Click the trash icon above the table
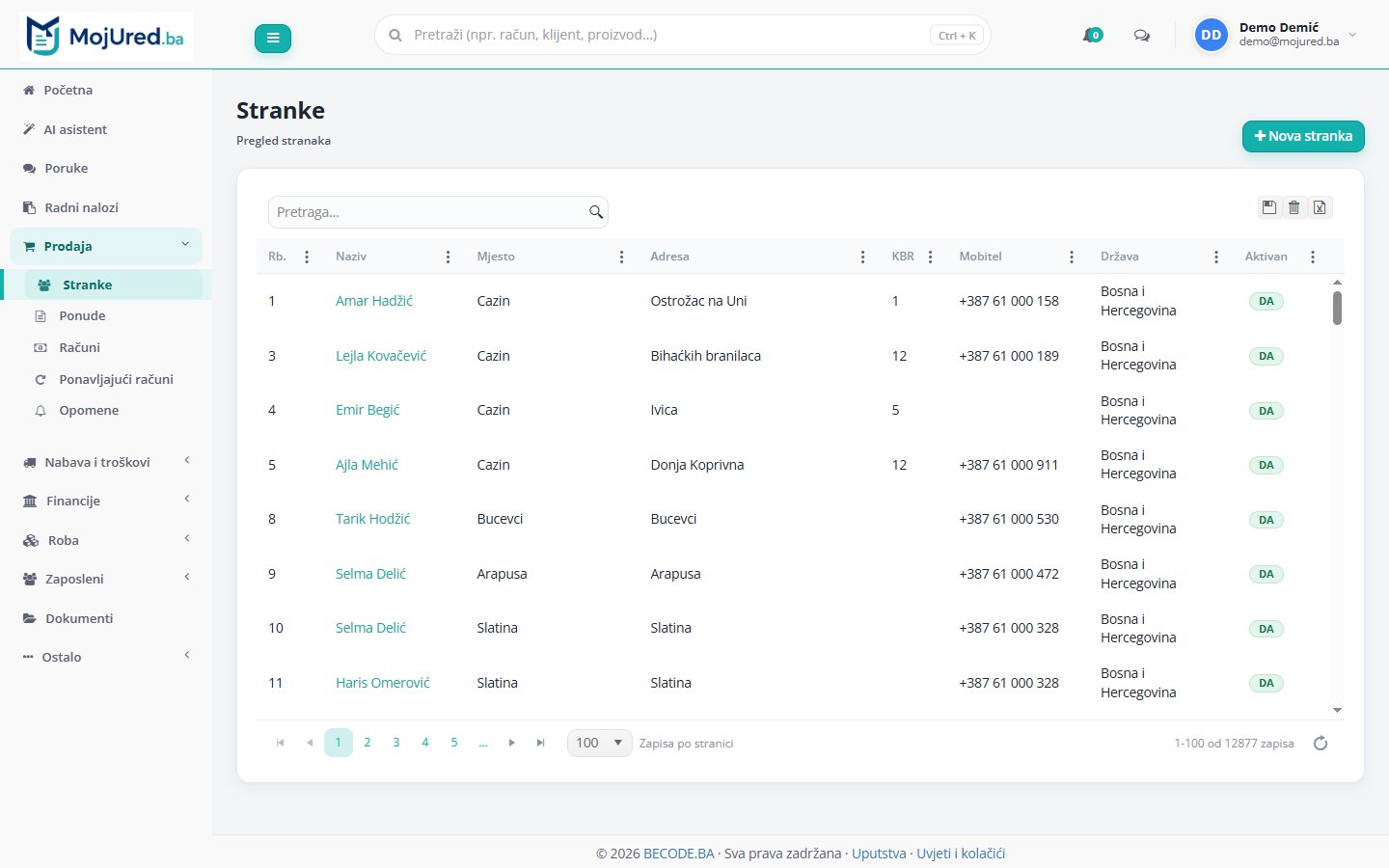Screen dimensions: 1389x868 [x=1294, y=207]
